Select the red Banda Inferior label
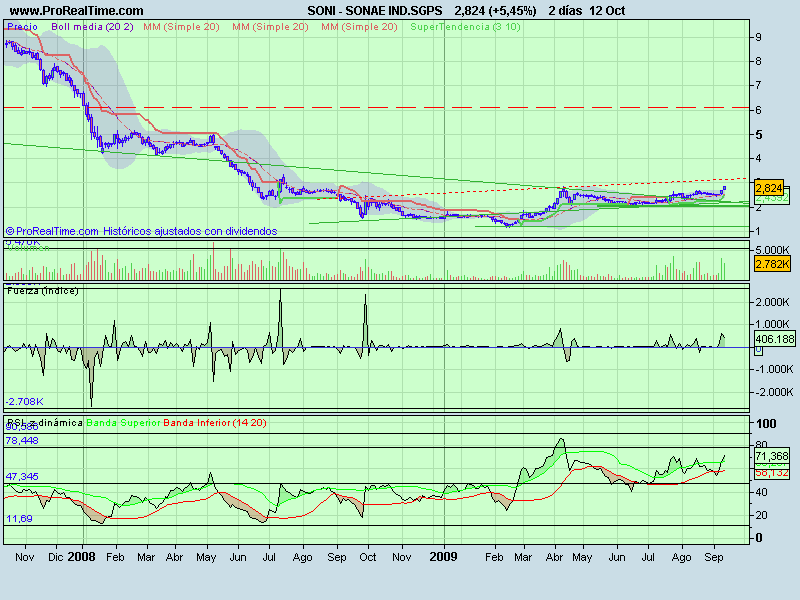The height and width of the screenshot is (600, 800). click(197, 422)
